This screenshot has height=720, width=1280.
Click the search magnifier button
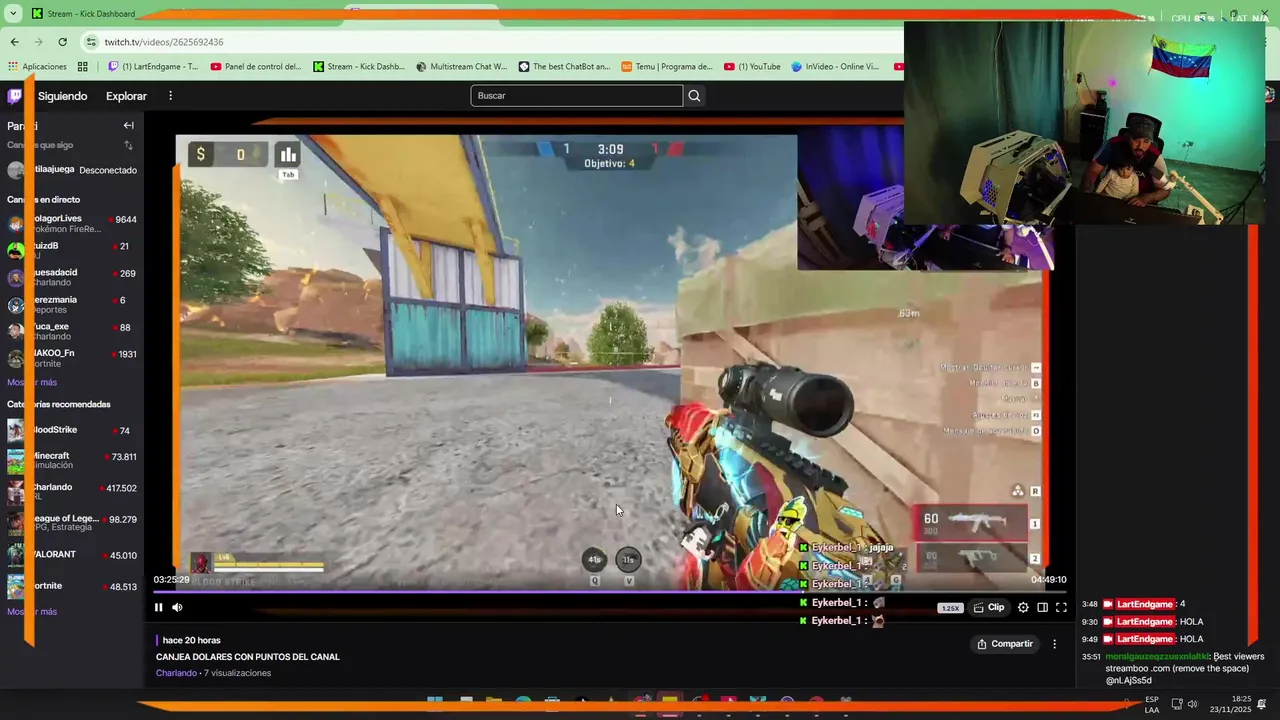coord(694,96)
